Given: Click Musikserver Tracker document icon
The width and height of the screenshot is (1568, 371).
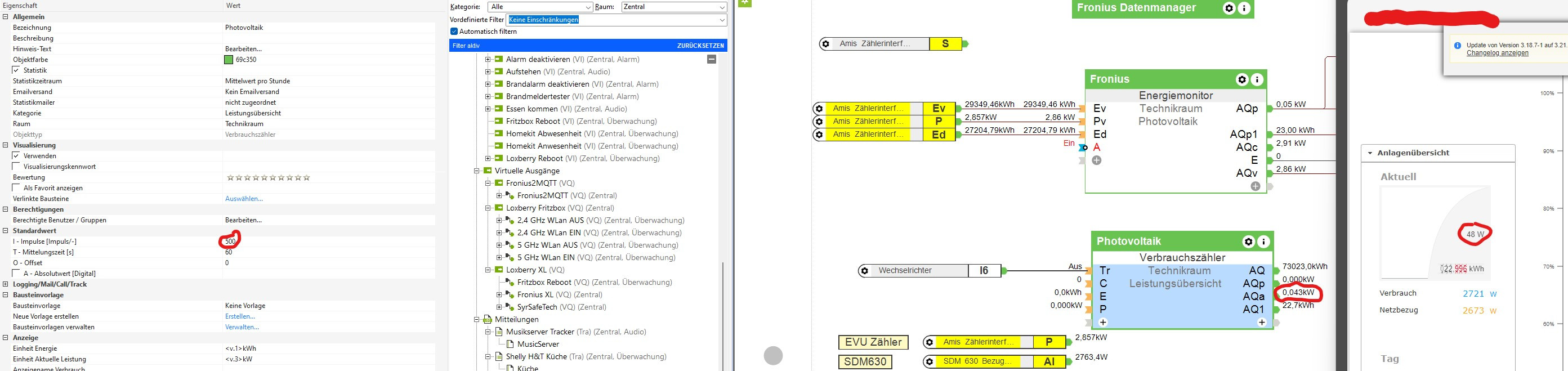Looking at the screenshot, I should coord(498,332).
